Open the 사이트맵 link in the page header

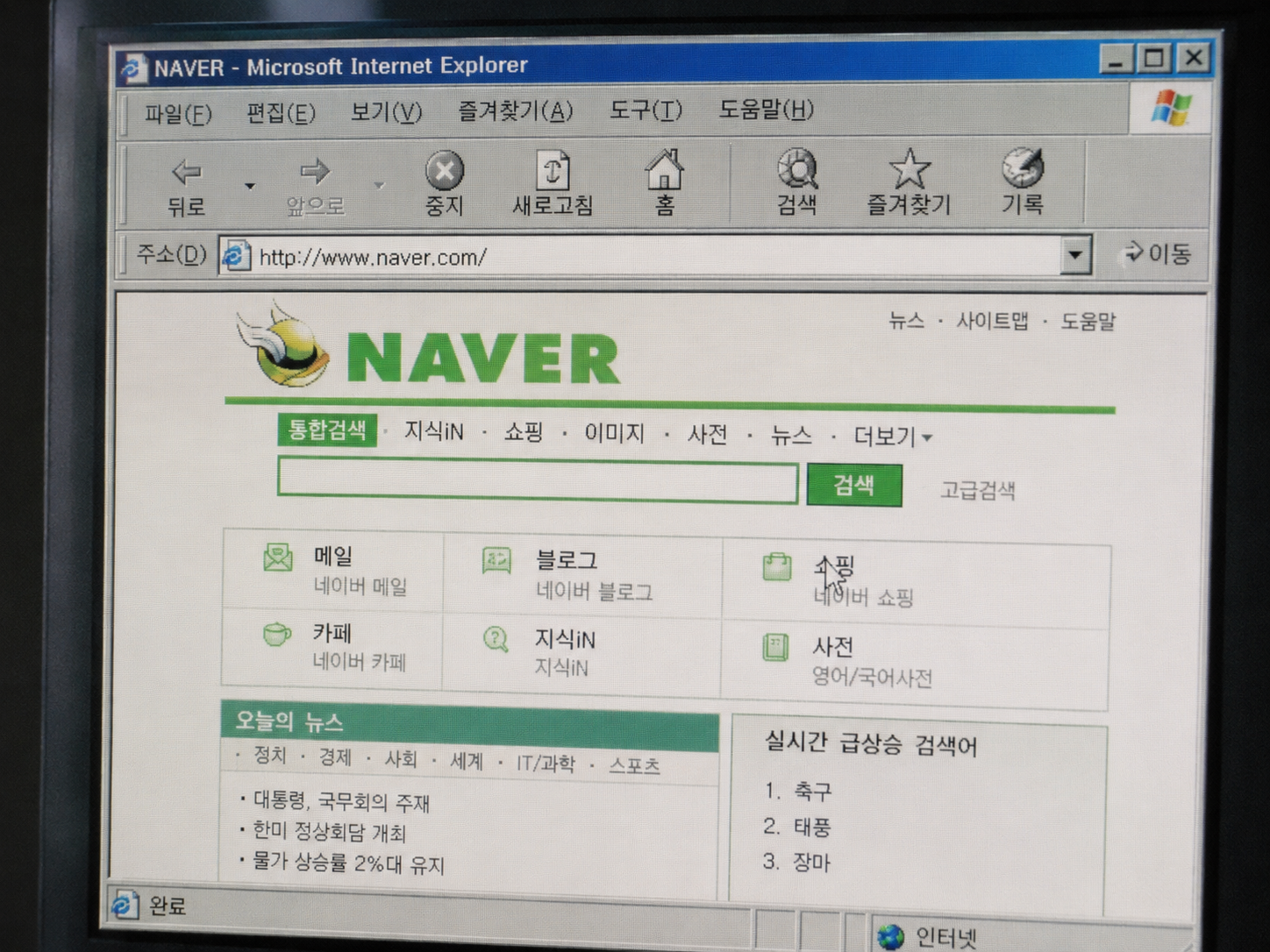click(992, 321)
